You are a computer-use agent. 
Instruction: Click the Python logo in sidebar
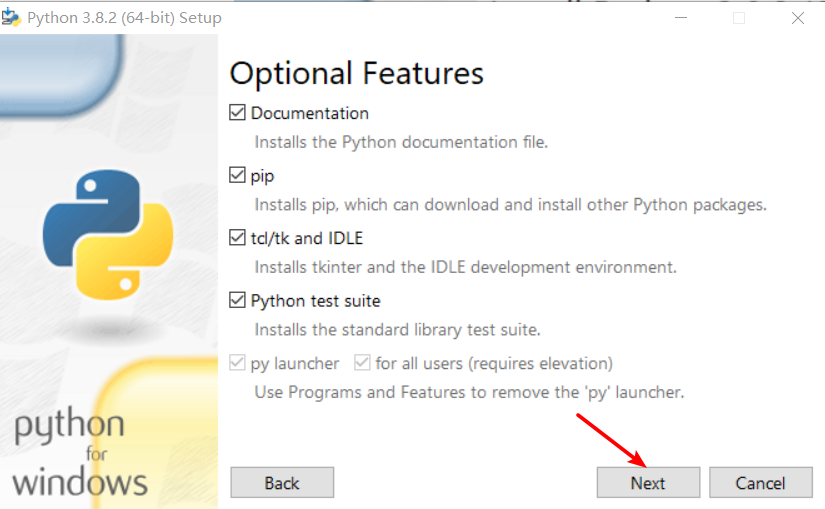[x=108, y=234]
